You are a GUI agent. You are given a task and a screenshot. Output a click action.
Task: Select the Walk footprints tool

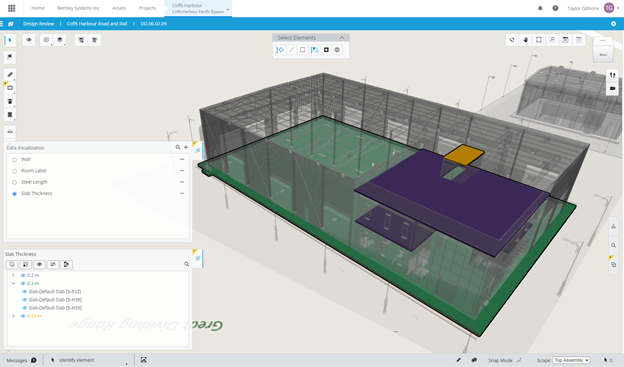tap(612, 75)
